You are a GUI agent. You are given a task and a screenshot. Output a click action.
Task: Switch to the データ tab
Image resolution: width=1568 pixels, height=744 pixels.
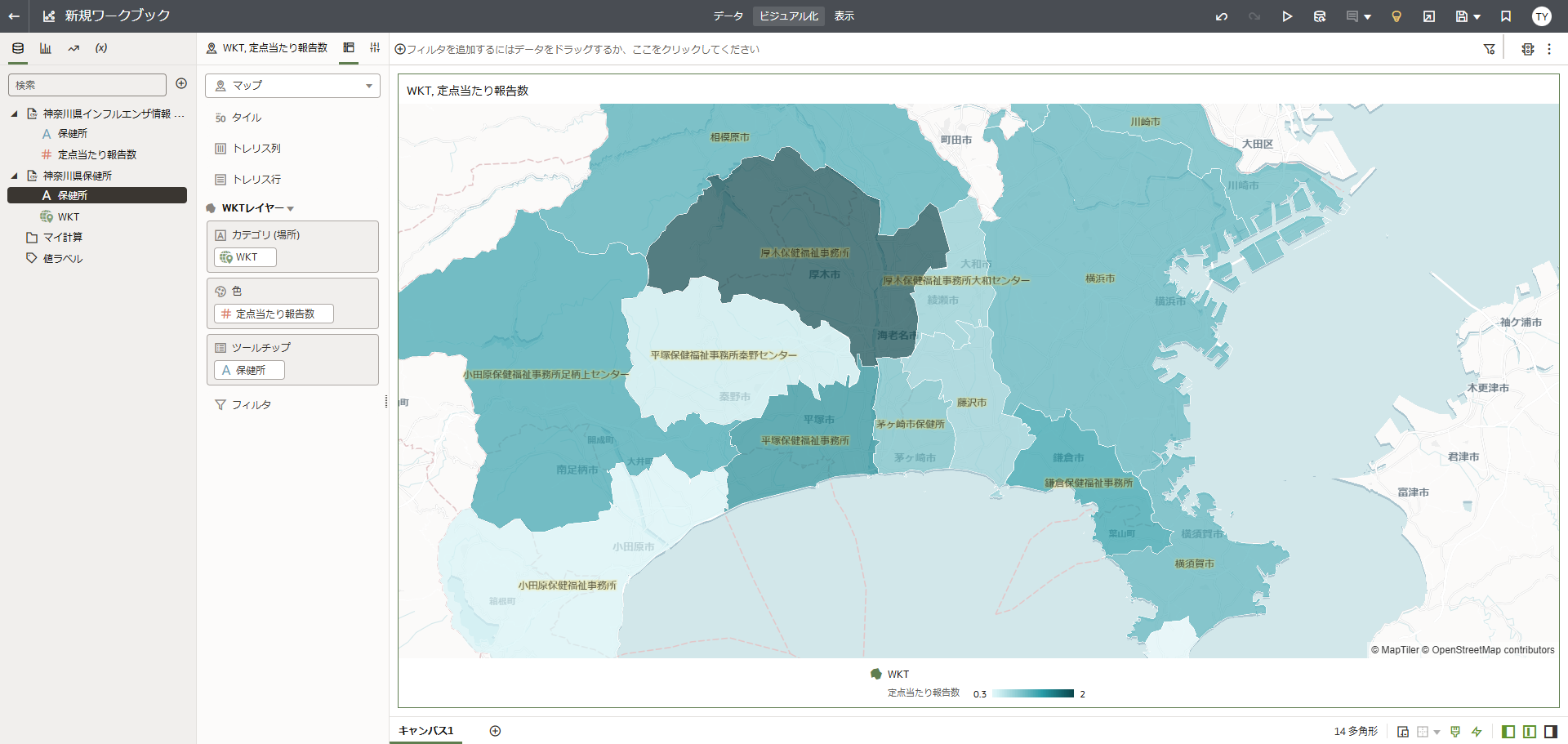[x=728, y=16]
